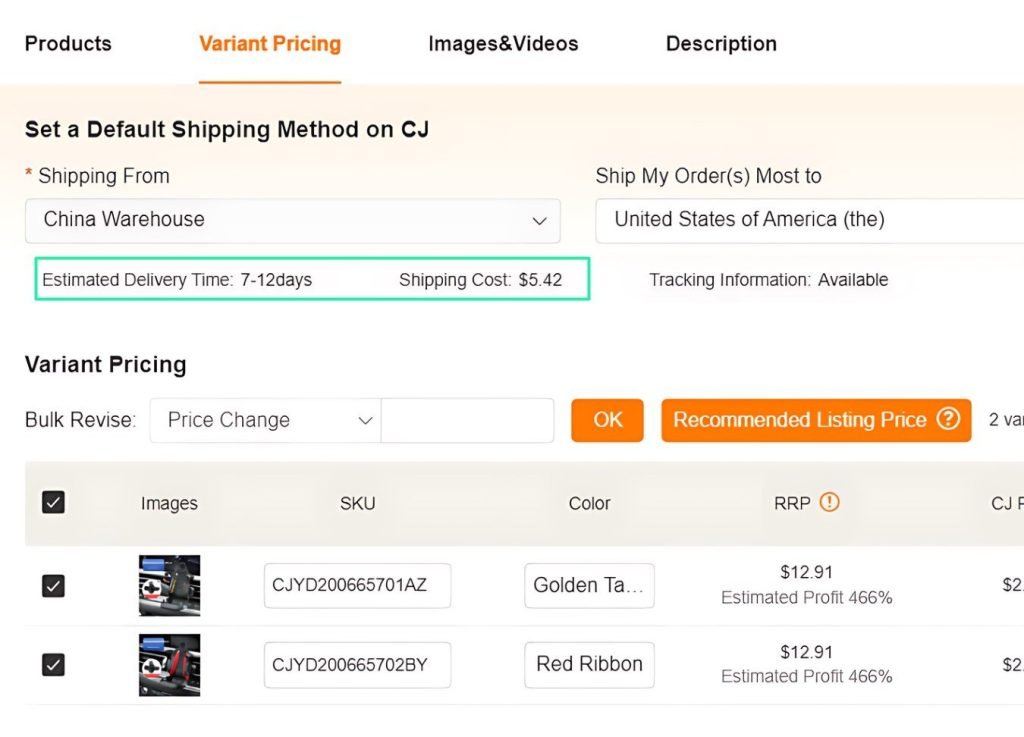Open the Golden Tassel variant product image
The width and height of the screenshot is (1024, 737).
(x=169, y=585)
